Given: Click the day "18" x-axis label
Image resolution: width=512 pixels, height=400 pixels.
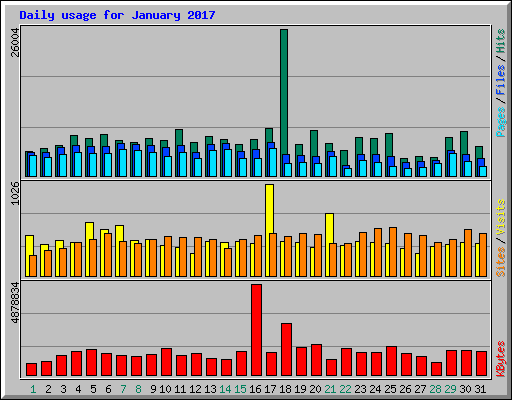Looking at the screenshot, I should click(285, 389).
